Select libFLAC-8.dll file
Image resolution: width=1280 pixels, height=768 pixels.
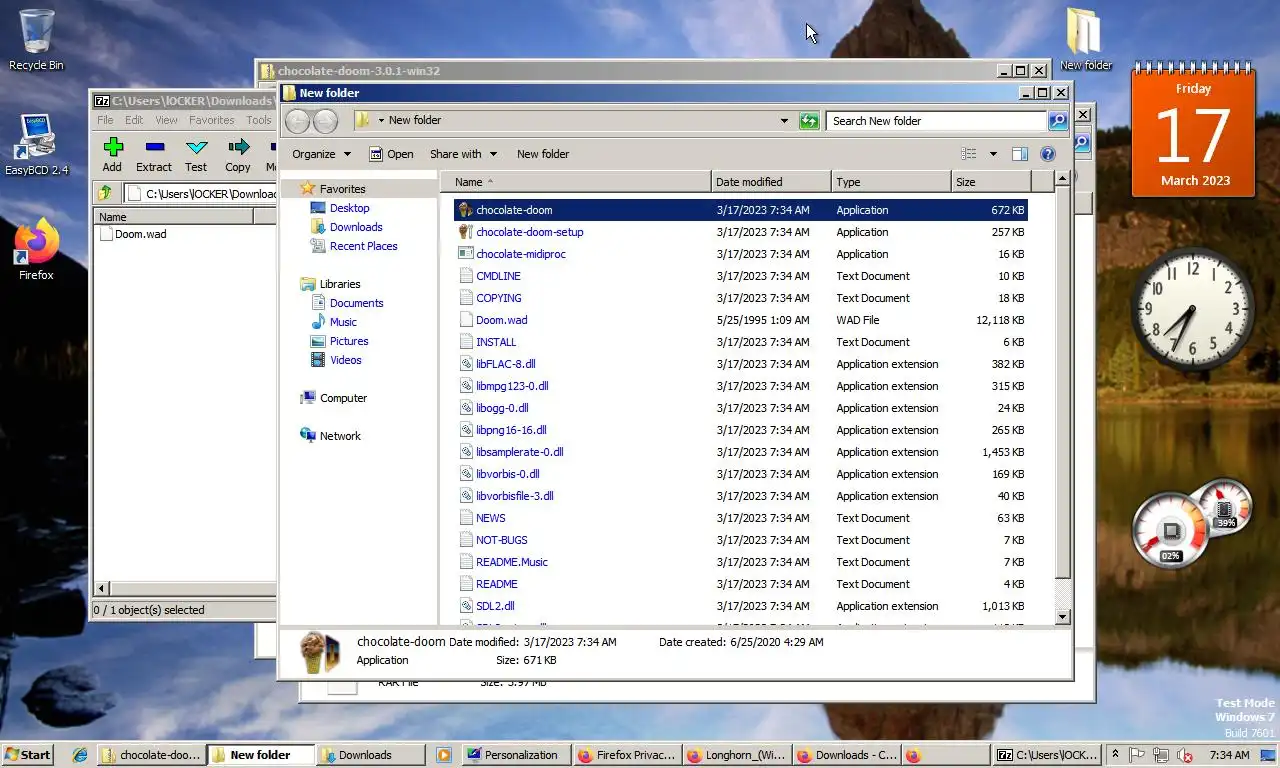click(x=740, y=364)
